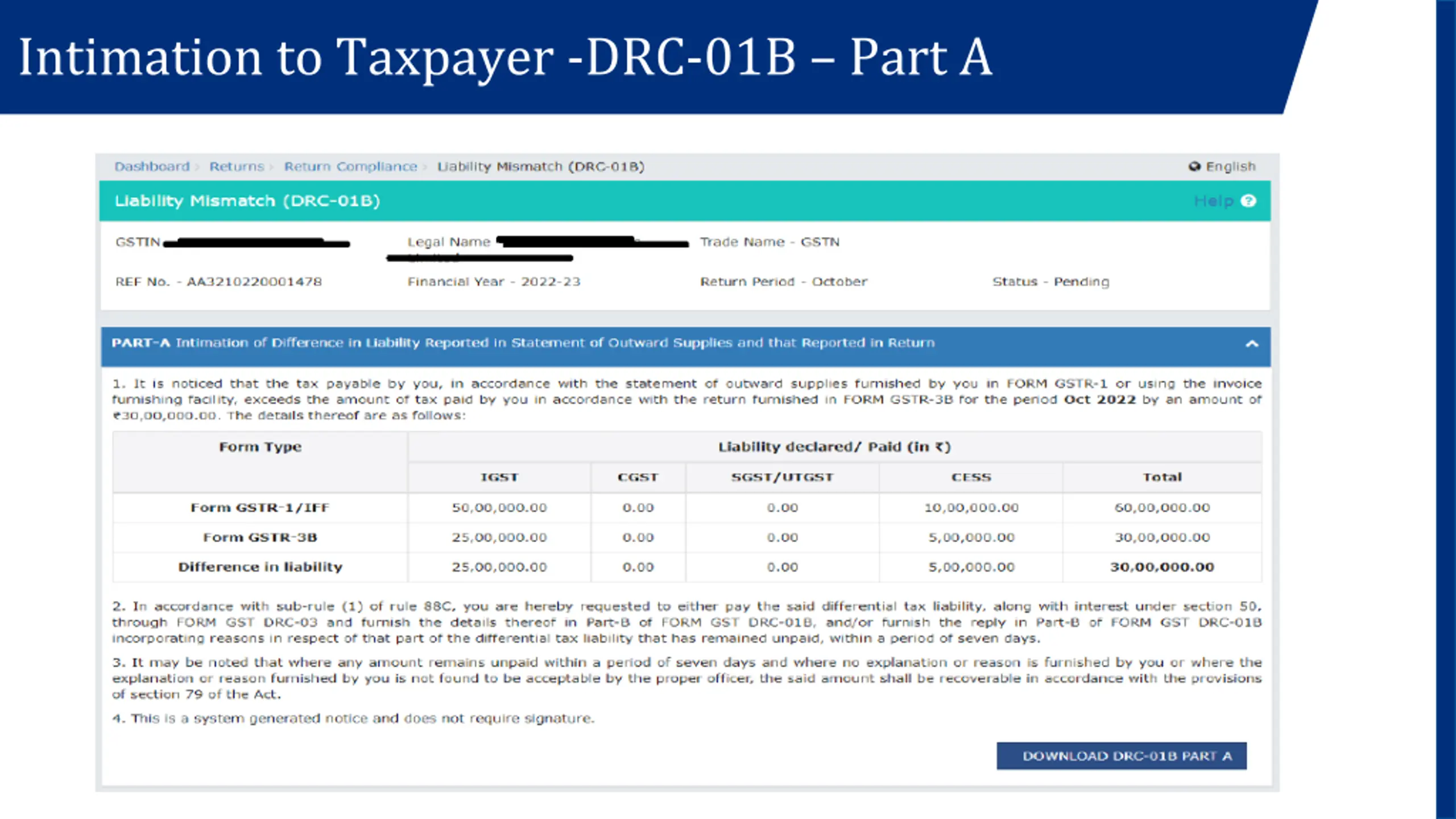Viewport: 1456px width, 819px height.
Task: Click the IGST column header
Action: point(499,477)
